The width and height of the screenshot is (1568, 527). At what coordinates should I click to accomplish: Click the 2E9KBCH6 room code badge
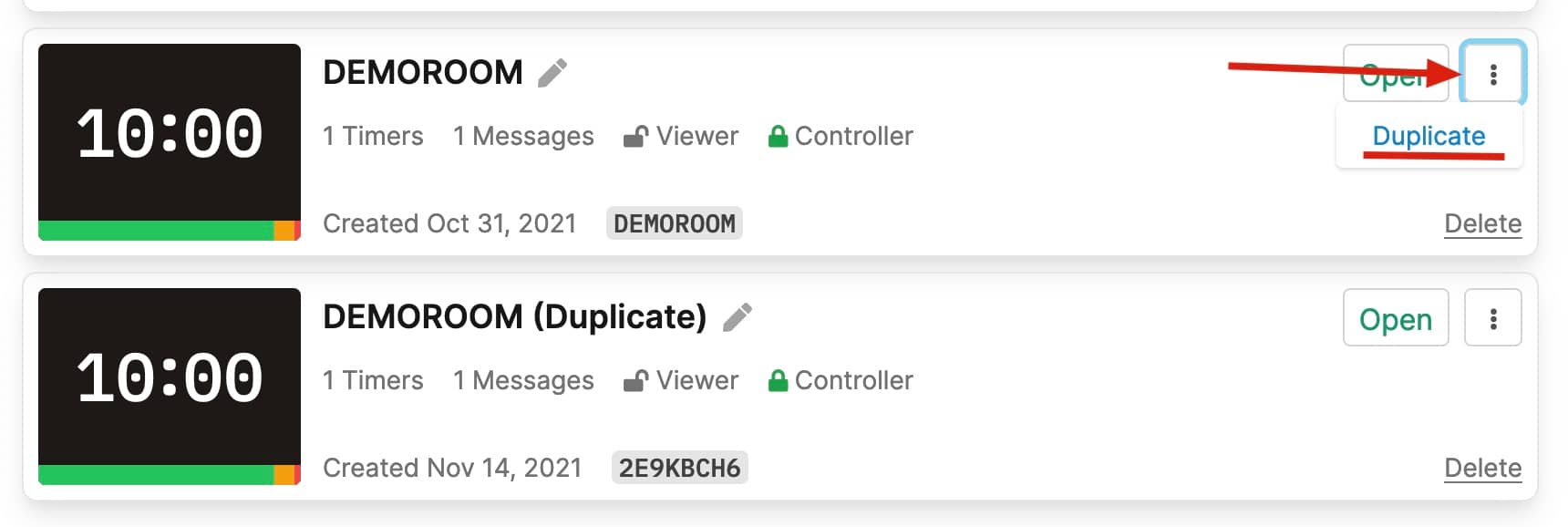point(679,468)
